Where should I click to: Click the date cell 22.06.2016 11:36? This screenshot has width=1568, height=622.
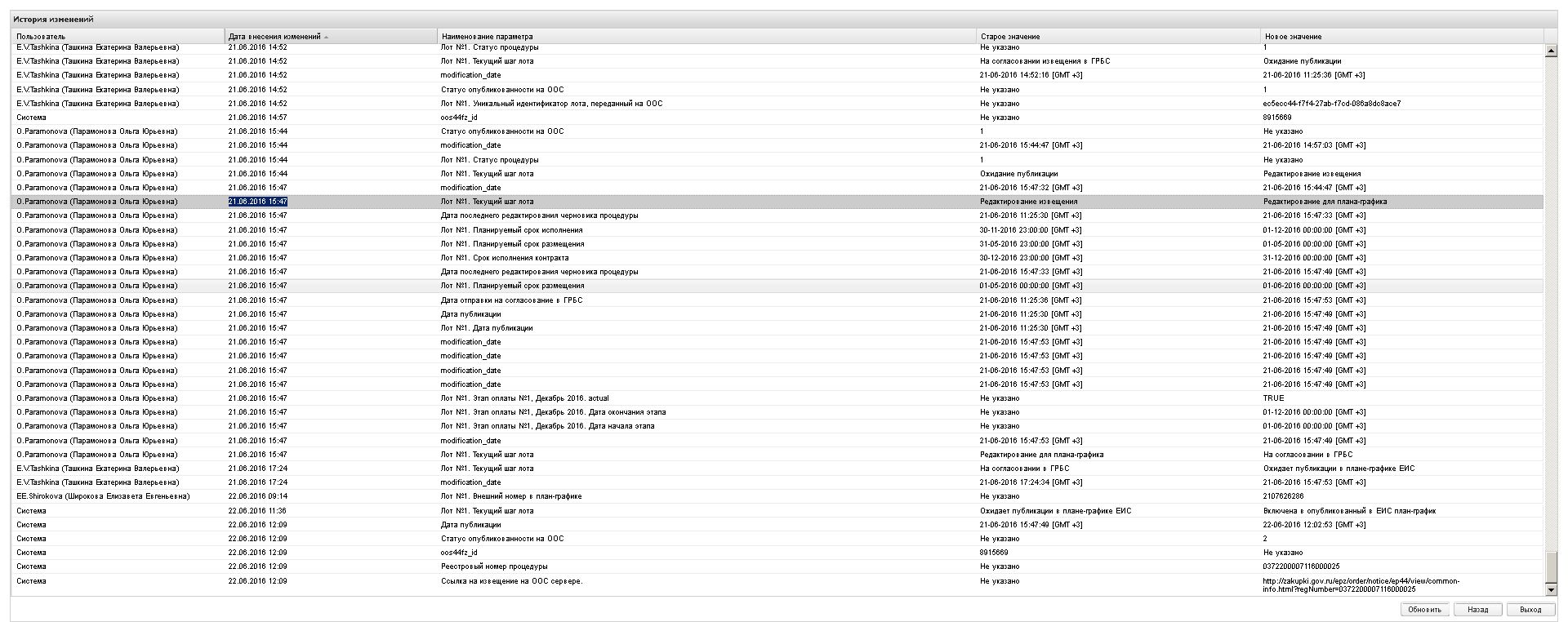pos(258,511)
